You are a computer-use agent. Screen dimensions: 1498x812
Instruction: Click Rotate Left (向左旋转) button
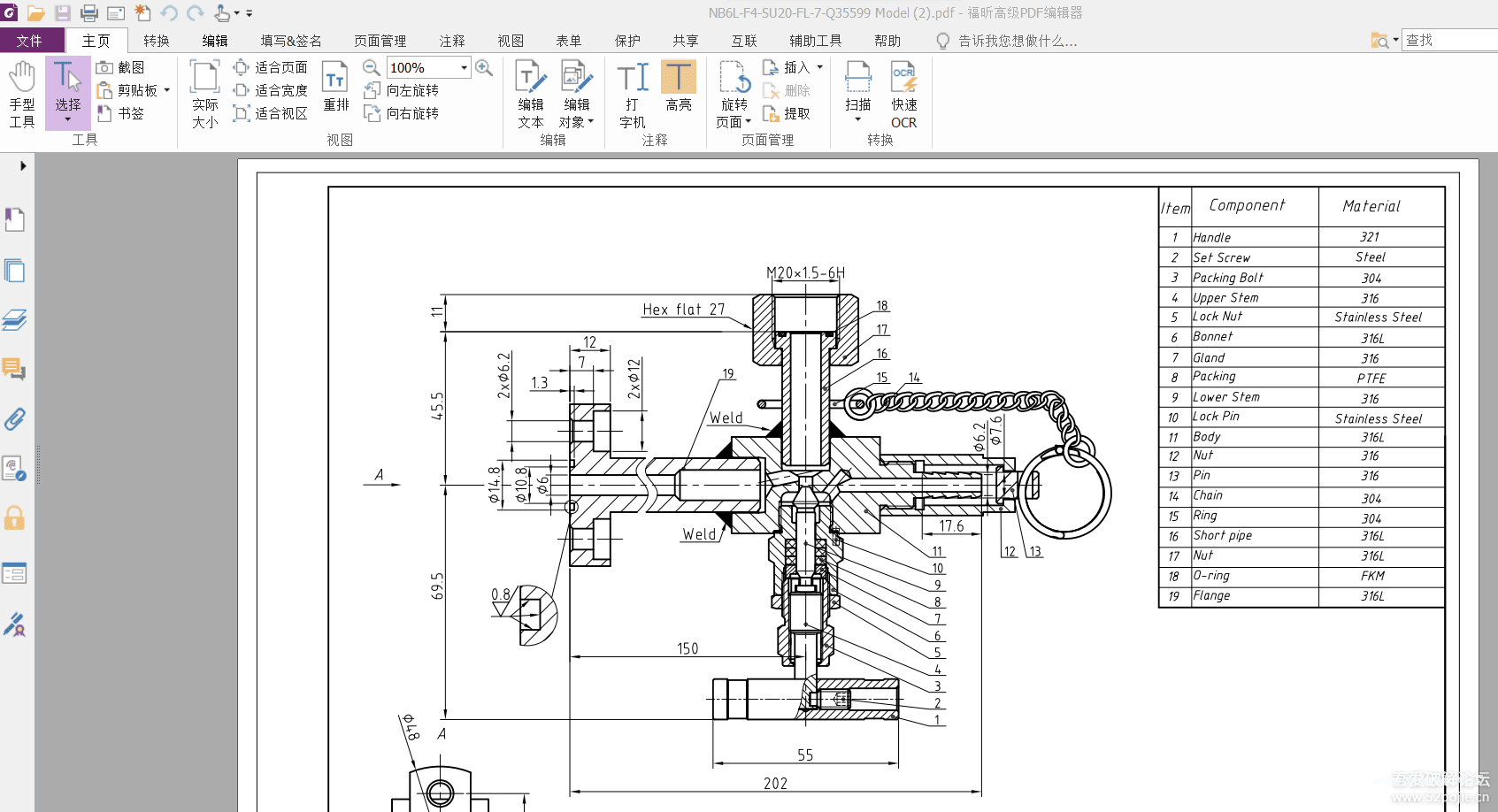403,90
